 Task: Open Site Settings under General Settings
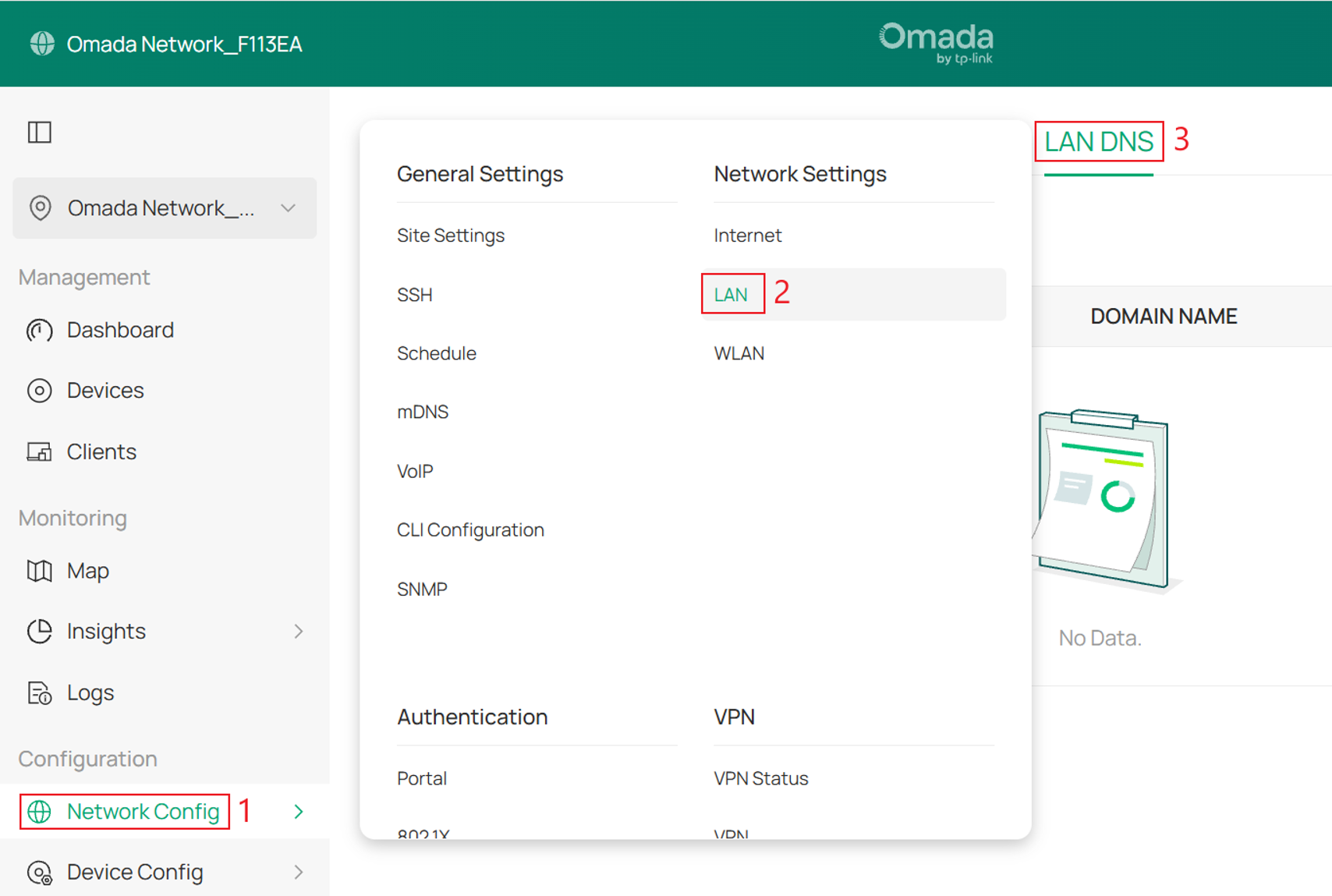[451, 236]
